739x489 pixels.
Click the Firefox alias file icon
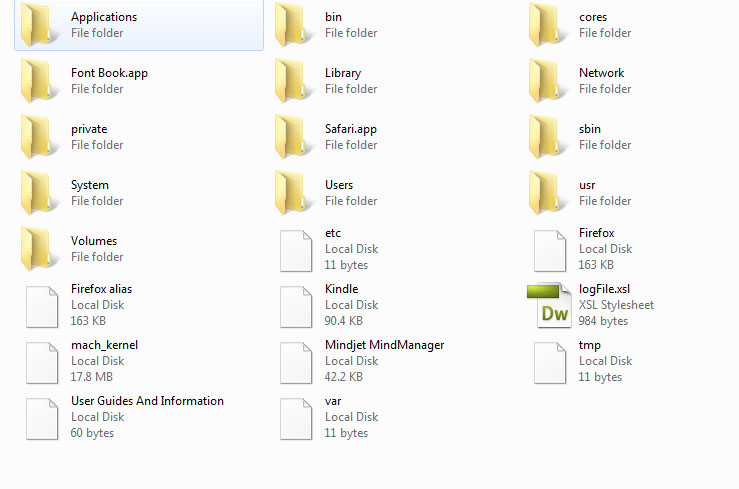[x=42, y=307]
